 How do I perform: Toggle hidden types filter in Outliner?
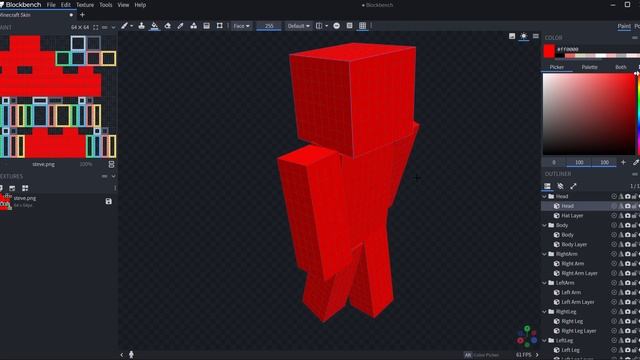pos(560,186)
